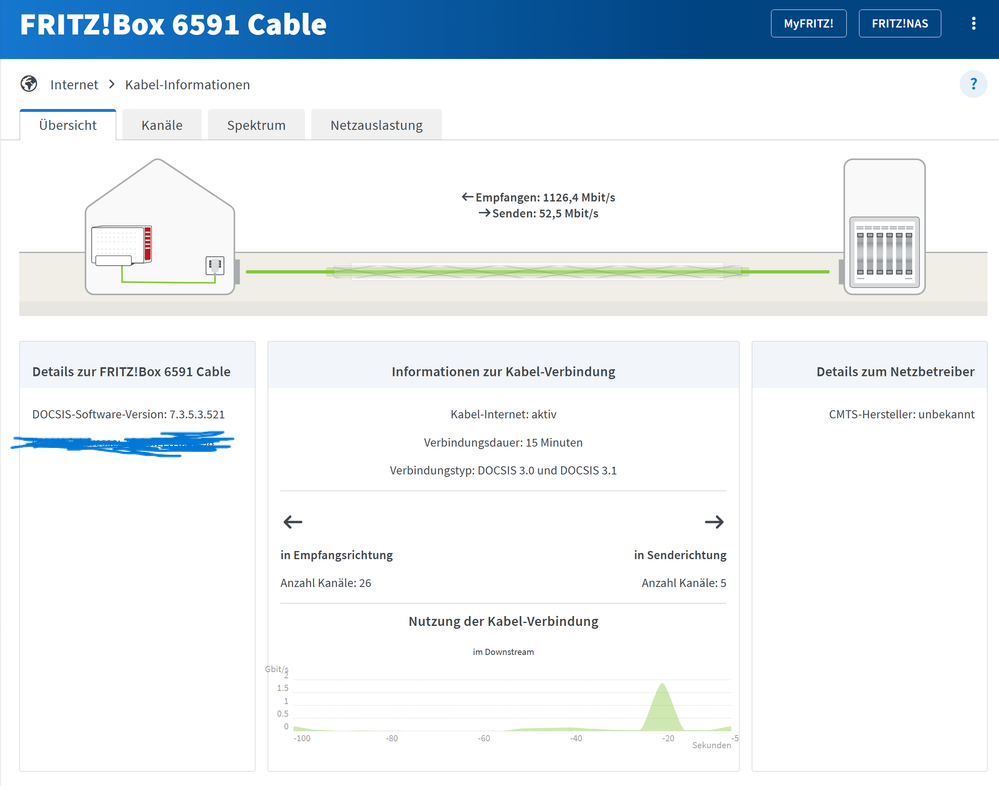Click the house with FRITZ!Box illustration
Image resolution: width=999 pixels, height=786 pixels.
pyautogui.click(x=160, y=227)
